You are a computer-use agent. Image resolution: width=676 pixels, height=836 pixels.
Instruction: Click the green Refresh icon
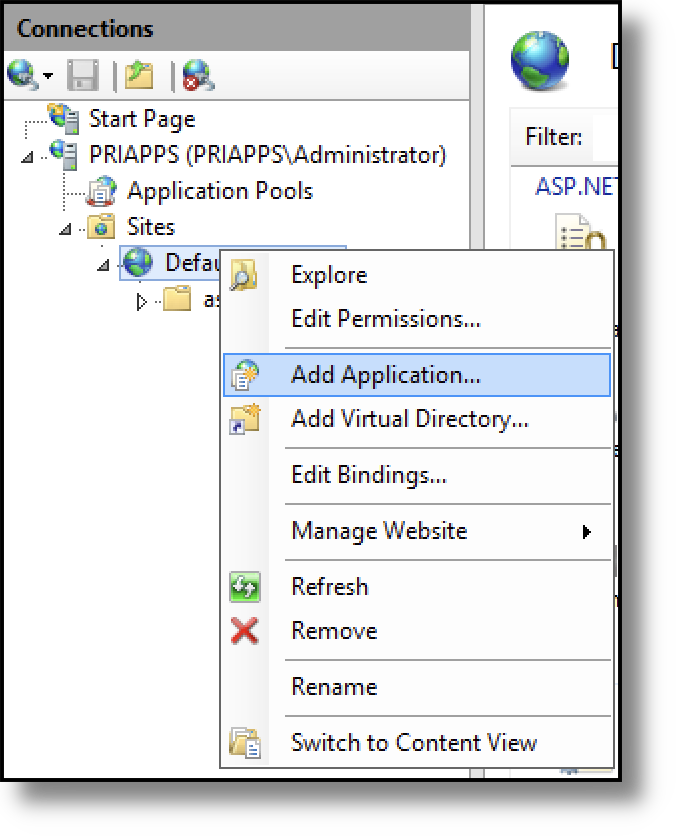pos(245,587)
